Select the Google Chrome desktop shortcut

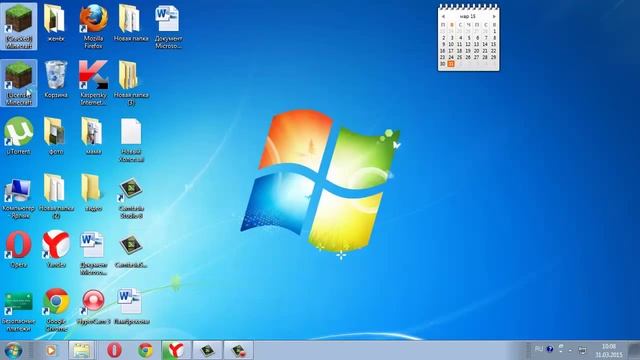[56, 309]
